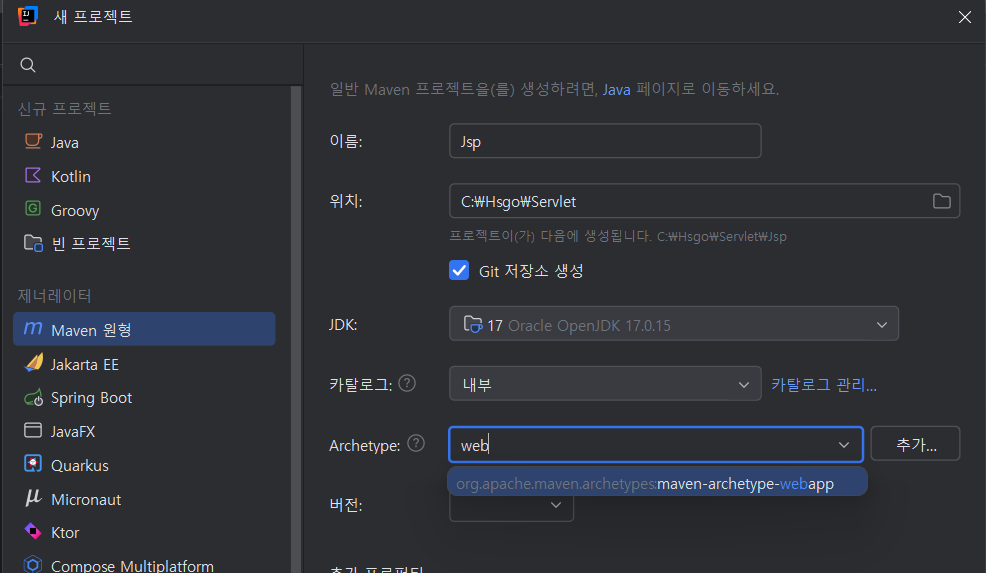The image size is (986, 573).
Task: Open the 버전 dropdown
Action: pos(511,505)
